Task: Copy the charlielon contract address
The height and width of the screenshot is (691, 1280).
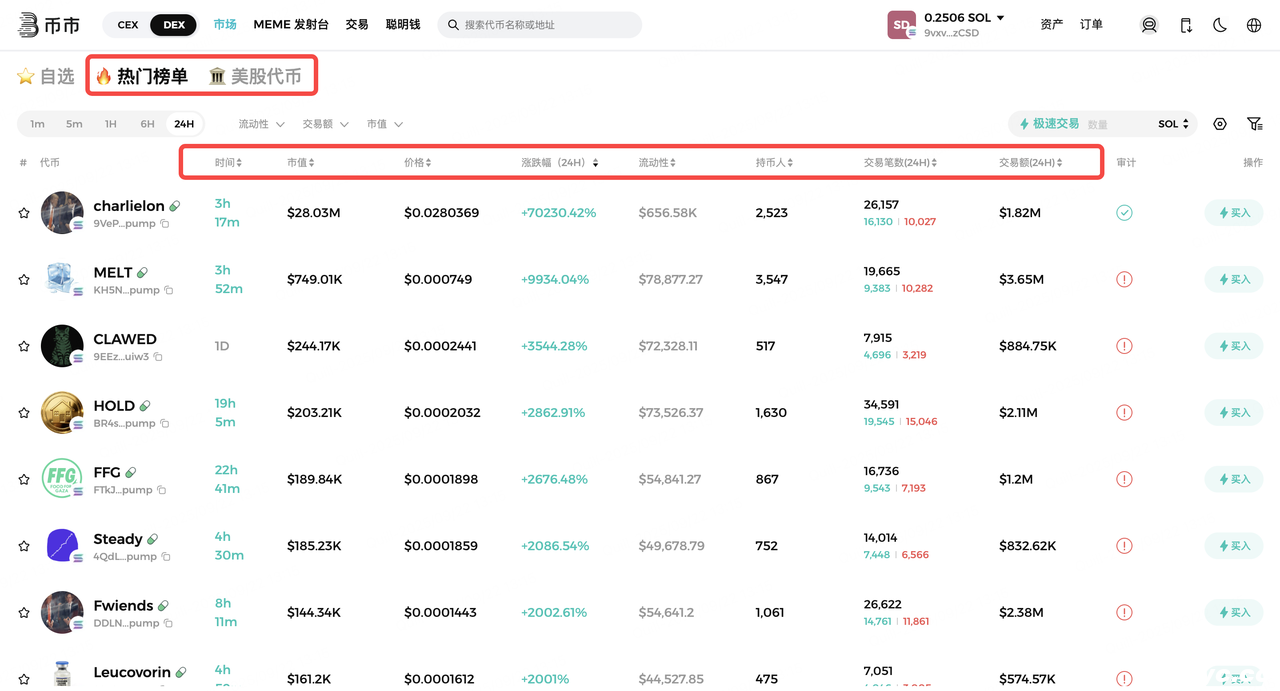Action: pos(165,224)
